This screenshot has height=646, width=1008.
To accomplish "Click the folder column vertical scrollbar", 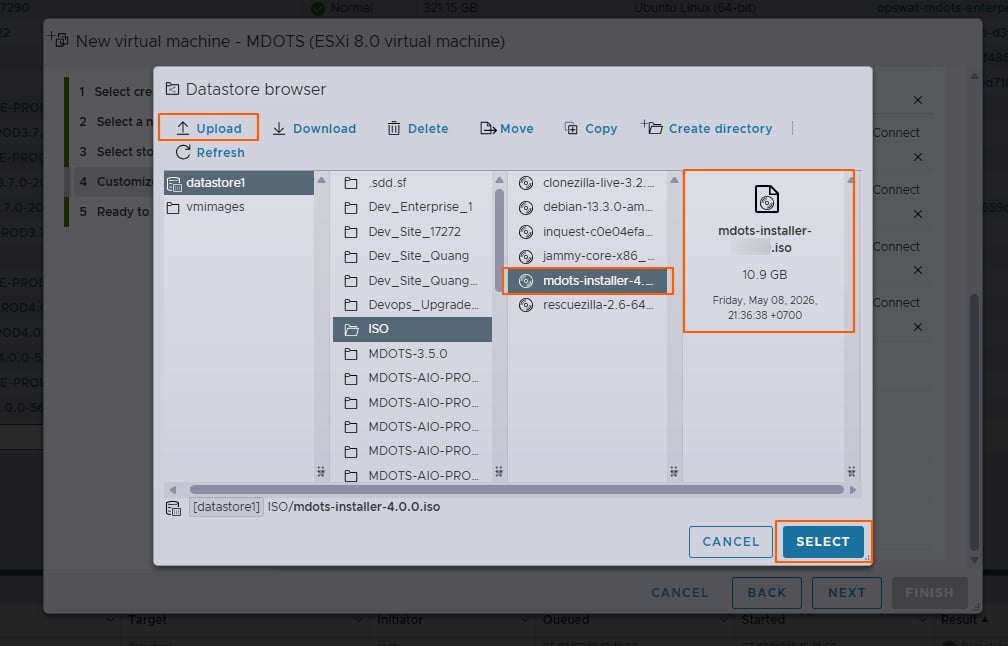I will [x=500, y=240].
